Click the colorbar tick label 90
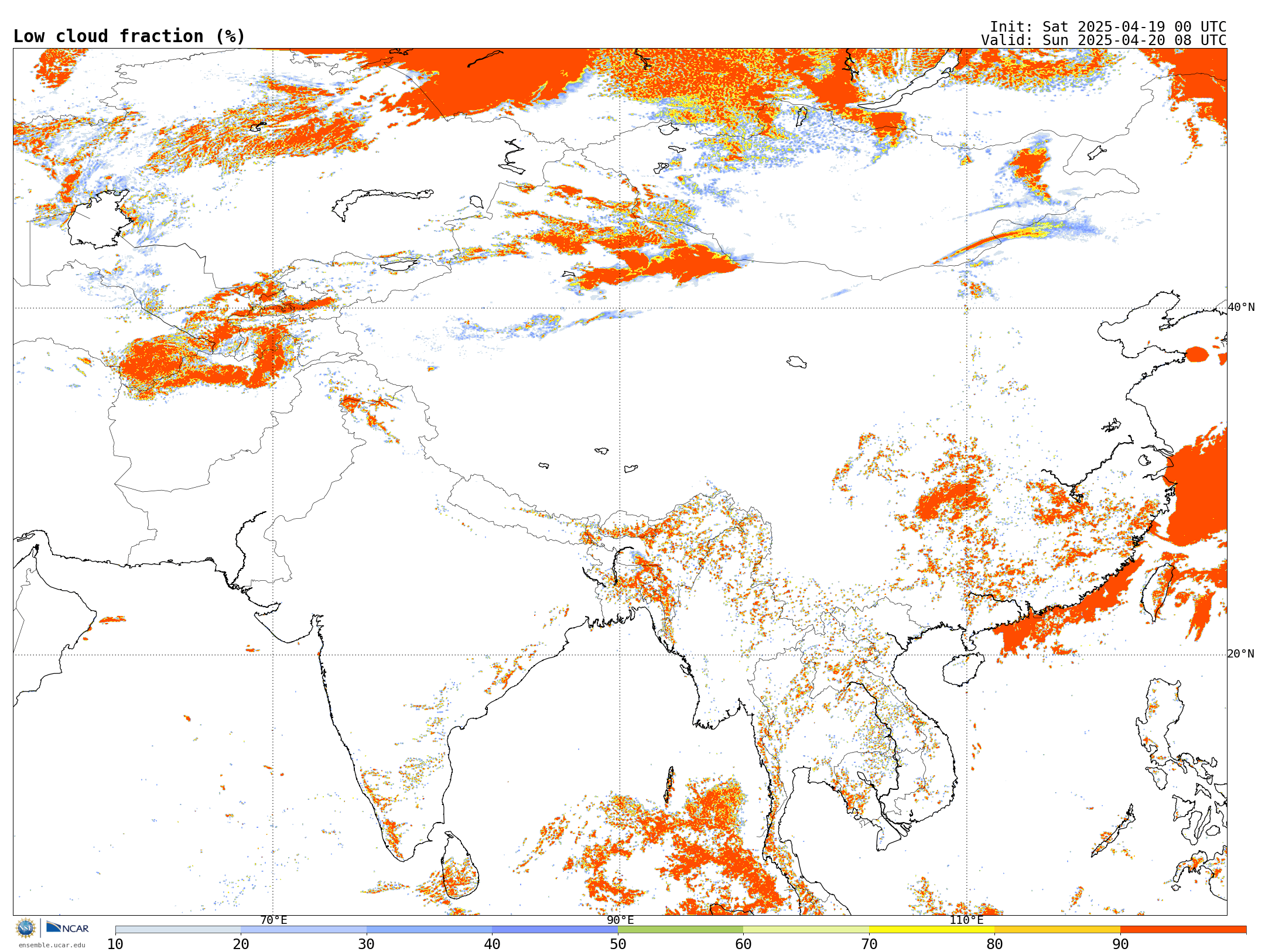 point(1120,944)
